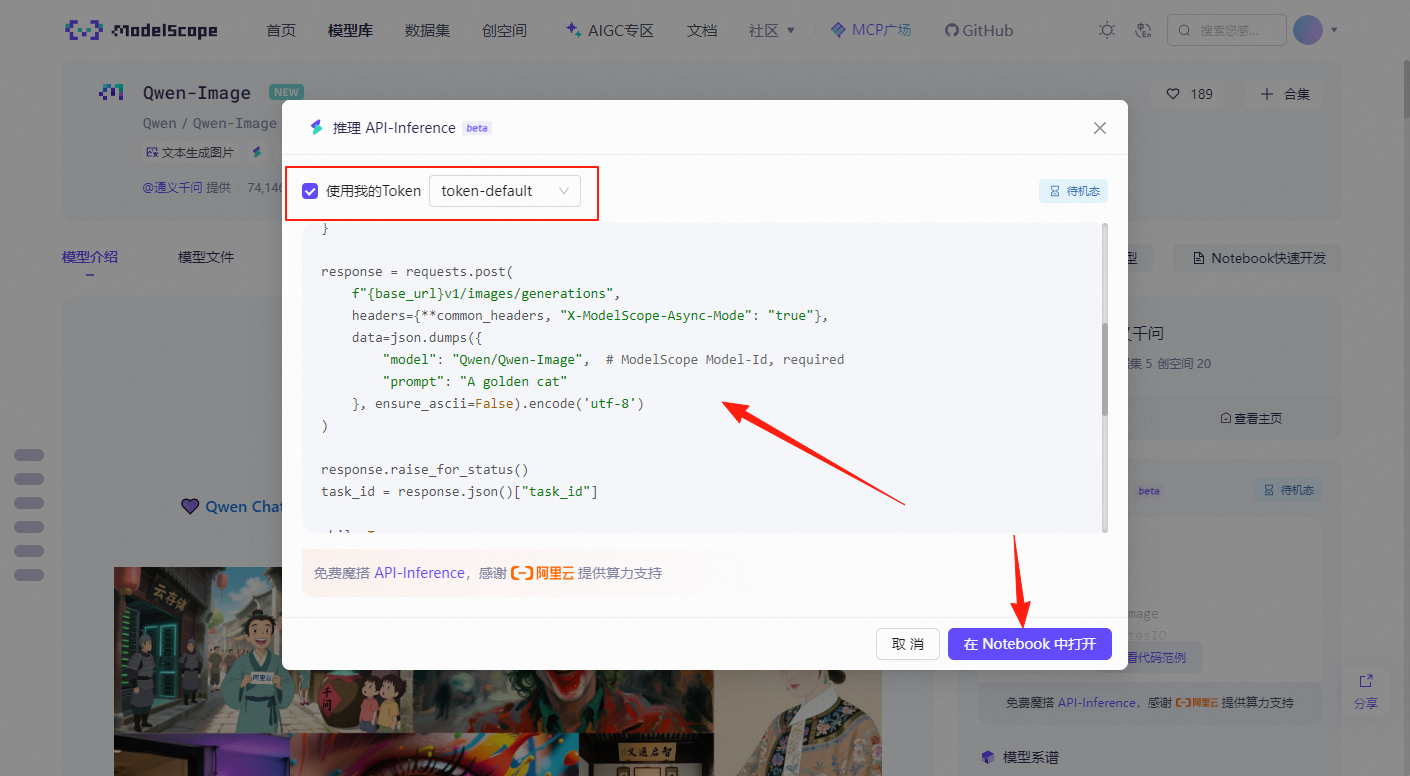Go to 首页 in the navbar

pos(281,30)
